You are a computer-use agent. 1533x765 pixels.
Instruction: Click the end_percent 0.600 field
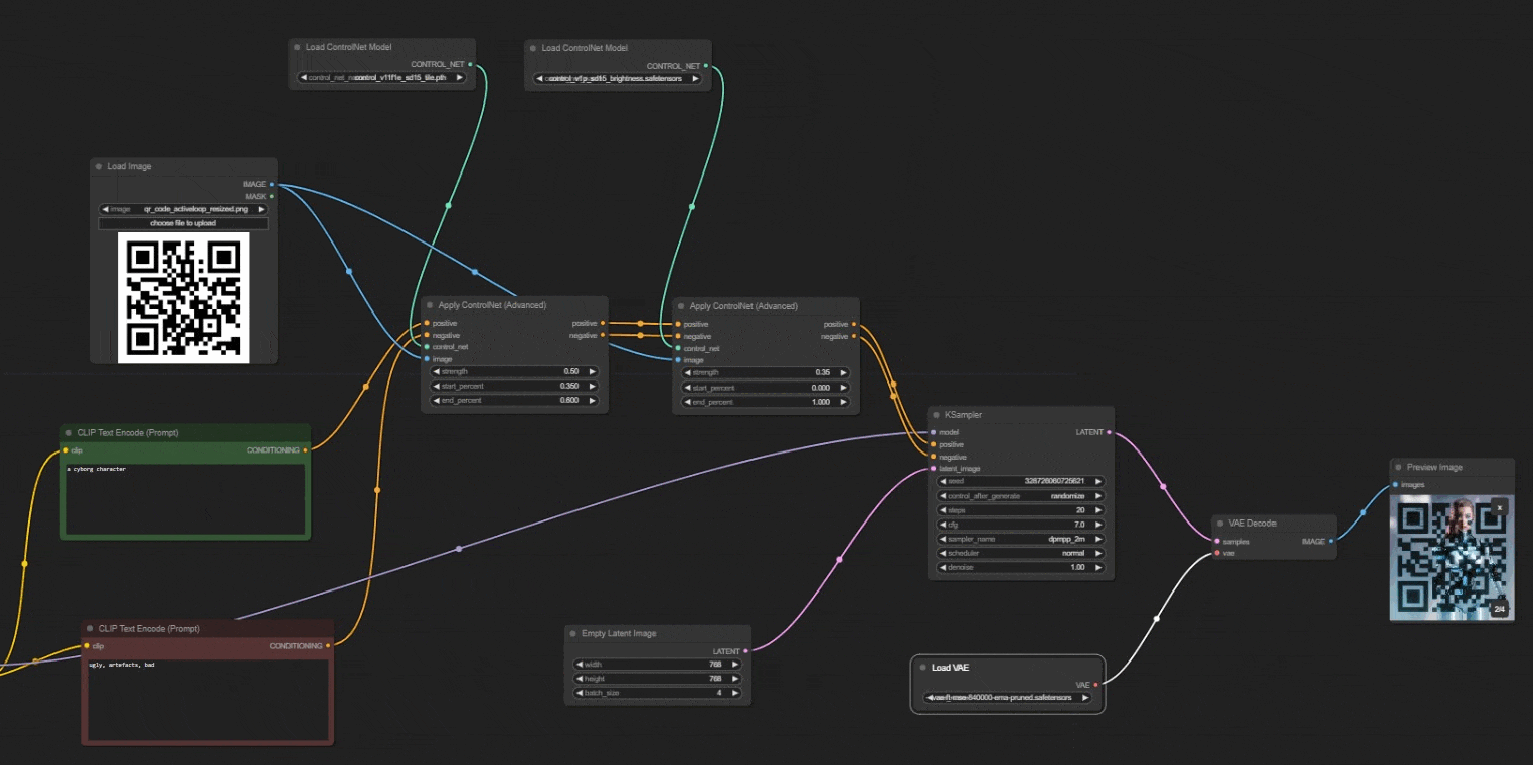(516, 400)
